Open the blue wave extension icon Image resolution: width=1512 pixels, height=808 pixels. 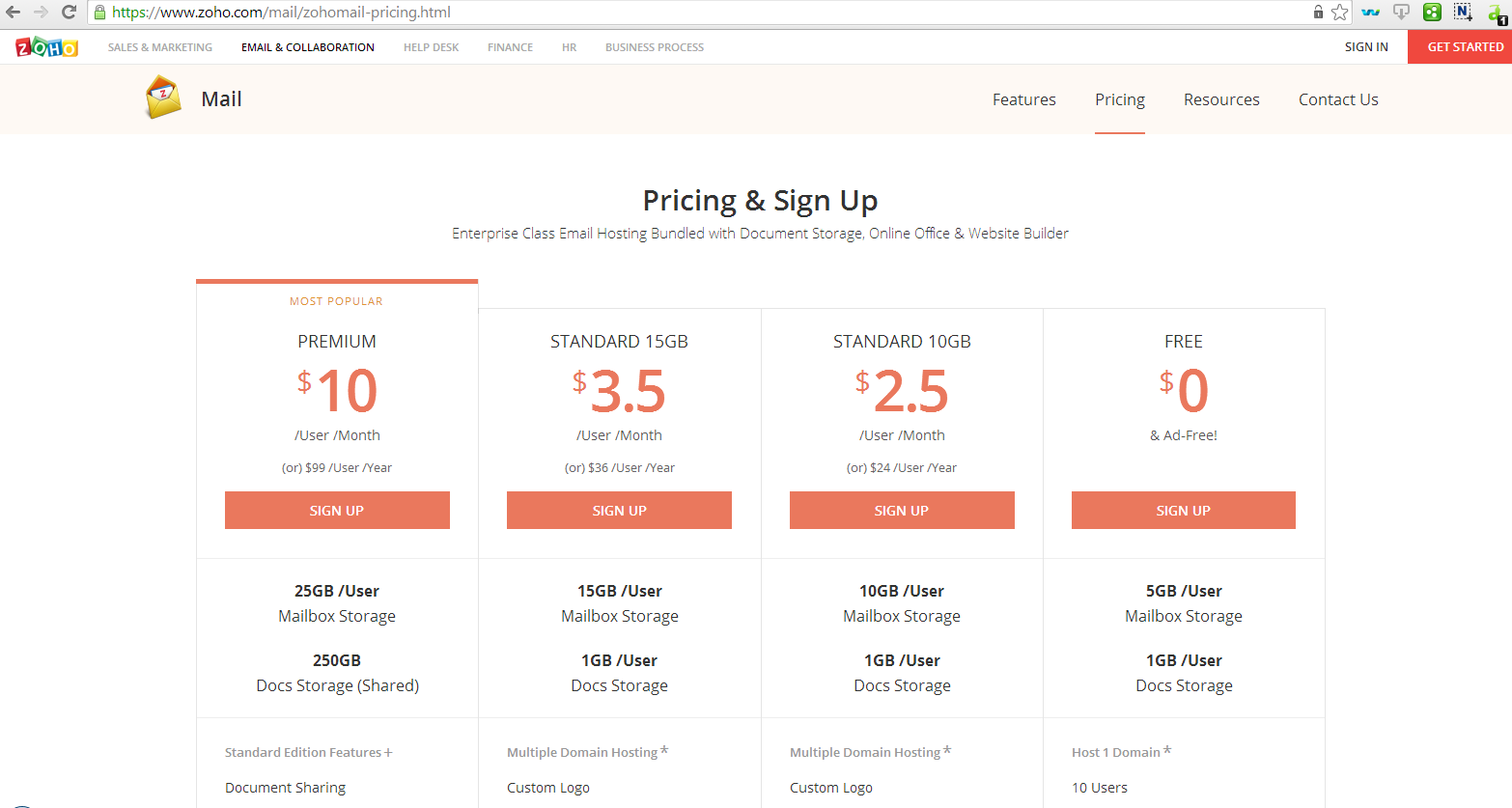click(x=1370, y=13)
